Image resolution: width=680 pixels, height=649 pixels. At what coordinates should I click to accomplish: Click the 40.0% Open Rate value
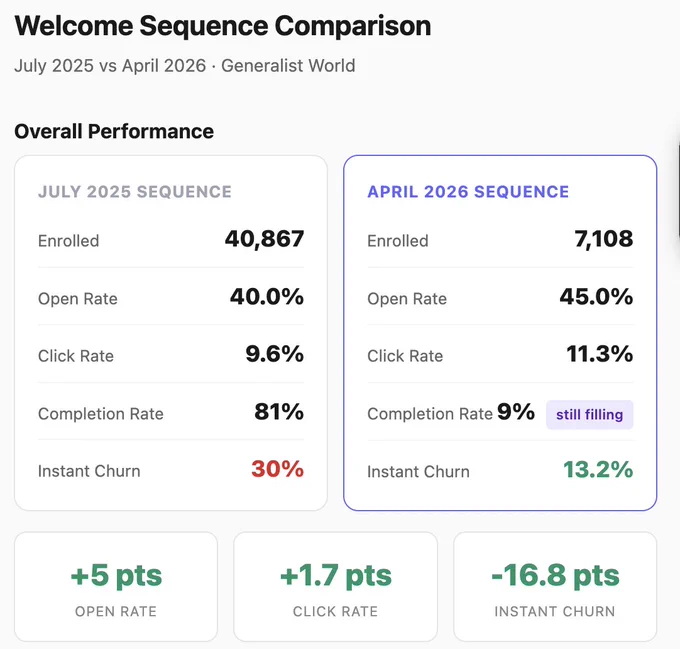(x=267, y=297)
